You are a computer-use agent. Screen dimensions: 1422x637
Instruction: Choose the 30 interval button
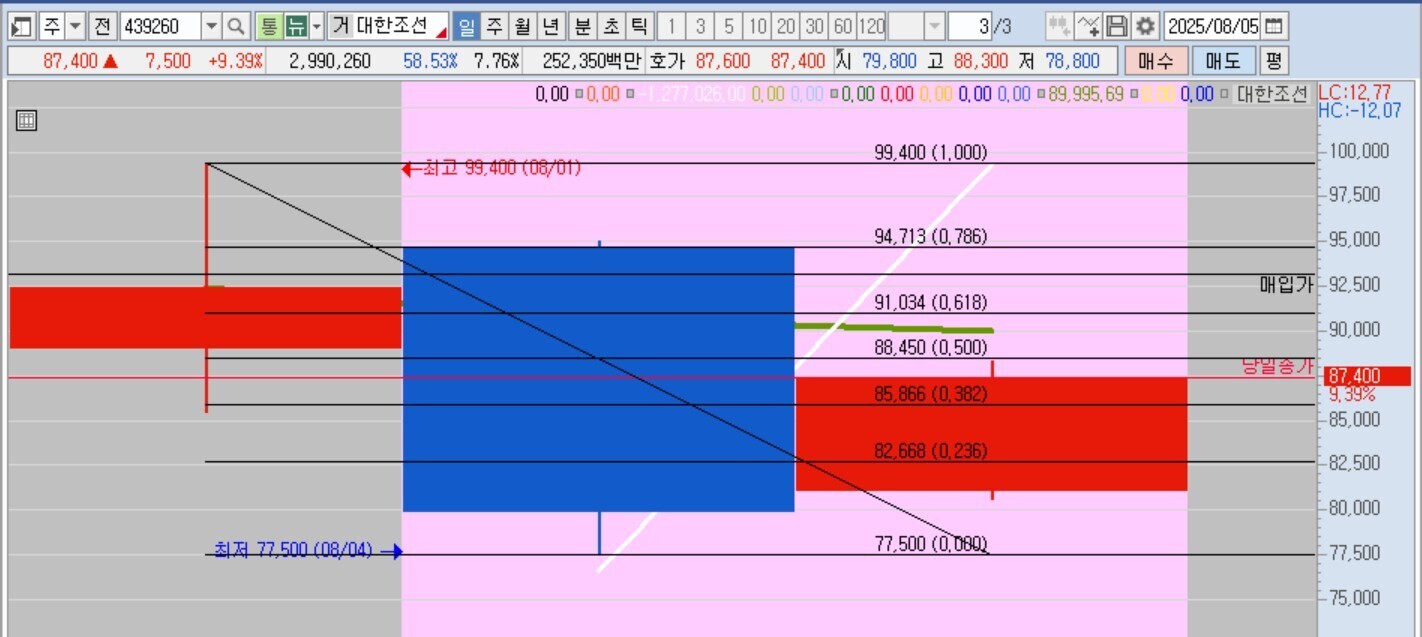click(816, 26)
